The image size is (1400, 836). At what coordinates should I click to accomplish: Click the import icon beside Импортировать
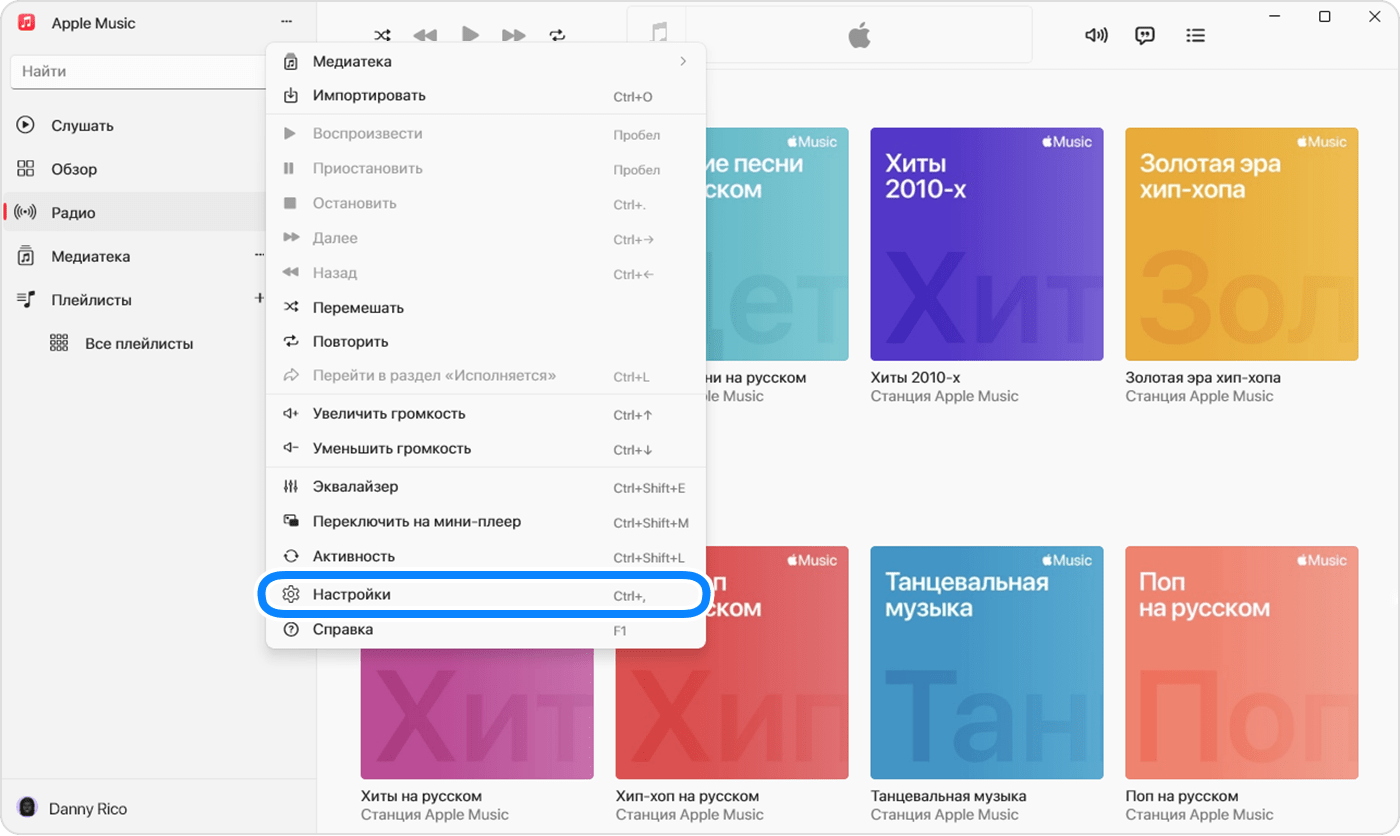pos(291,96)
